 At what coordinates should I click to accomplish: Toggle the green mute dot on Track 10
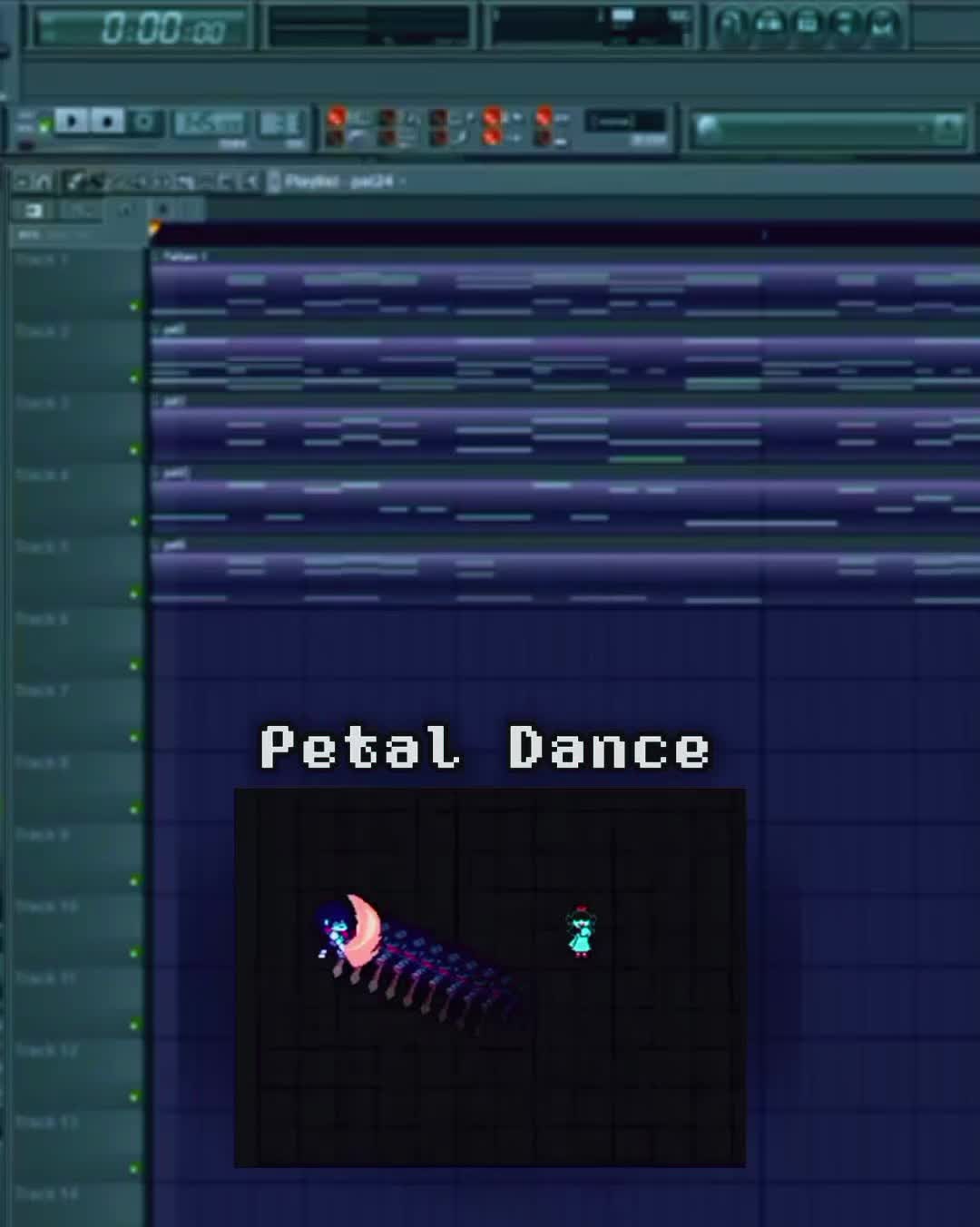point(134,953)
